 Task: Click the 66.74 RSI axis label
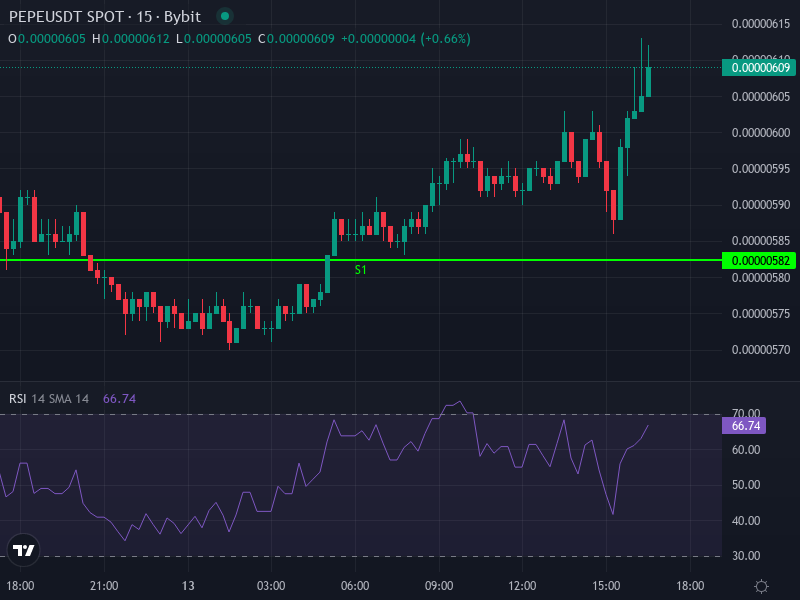[744, 426]
